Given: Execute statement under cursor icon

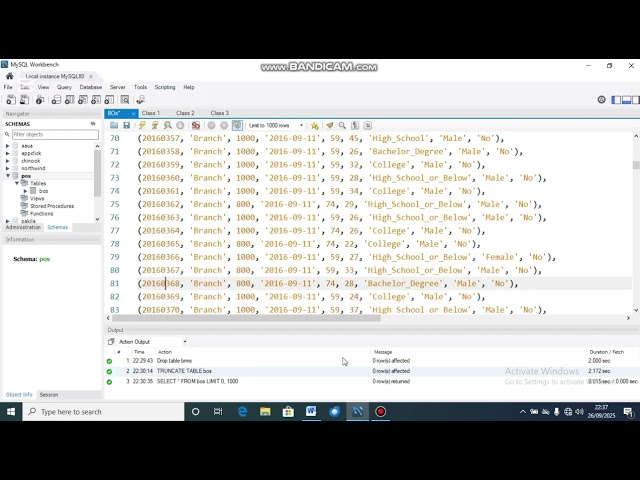Looking at the screenshot, I should (155, 125).
